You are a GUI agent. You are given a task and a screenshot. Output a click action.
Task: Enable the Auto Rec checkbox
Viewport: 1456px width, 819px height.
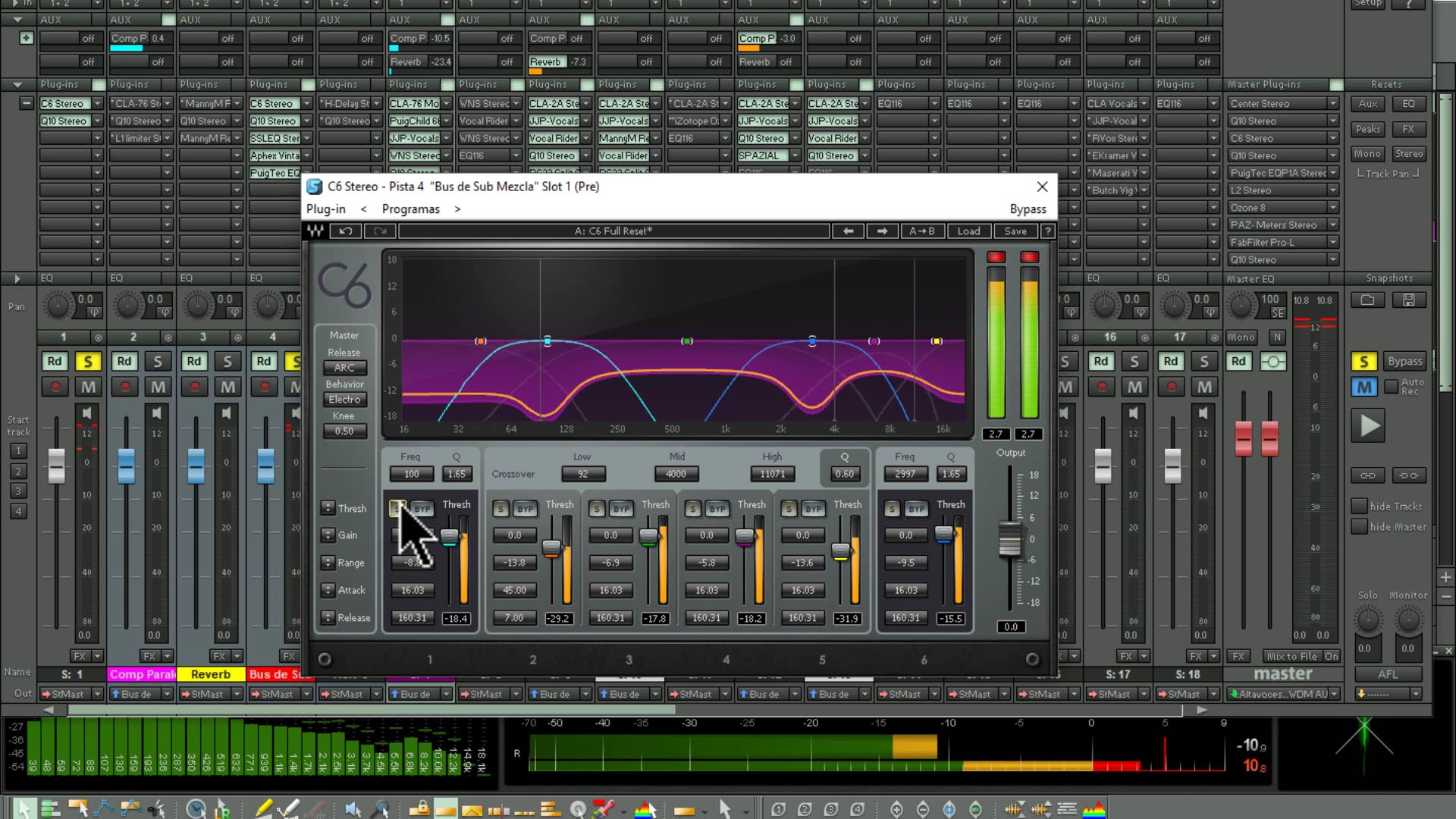(1391, 387)
